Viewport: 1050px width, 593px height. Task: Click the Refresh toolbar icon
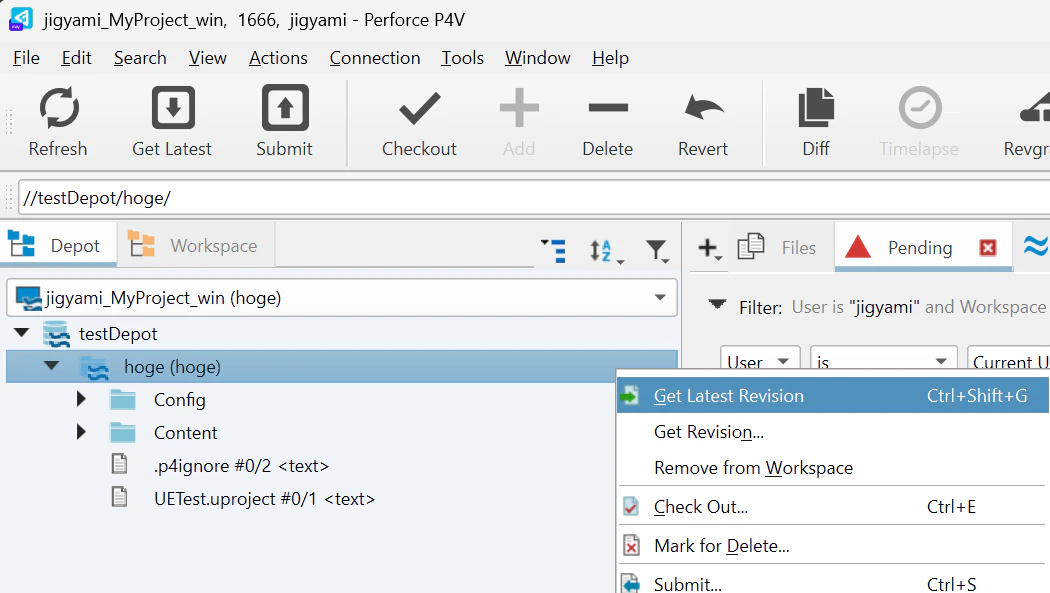(59, 108)
